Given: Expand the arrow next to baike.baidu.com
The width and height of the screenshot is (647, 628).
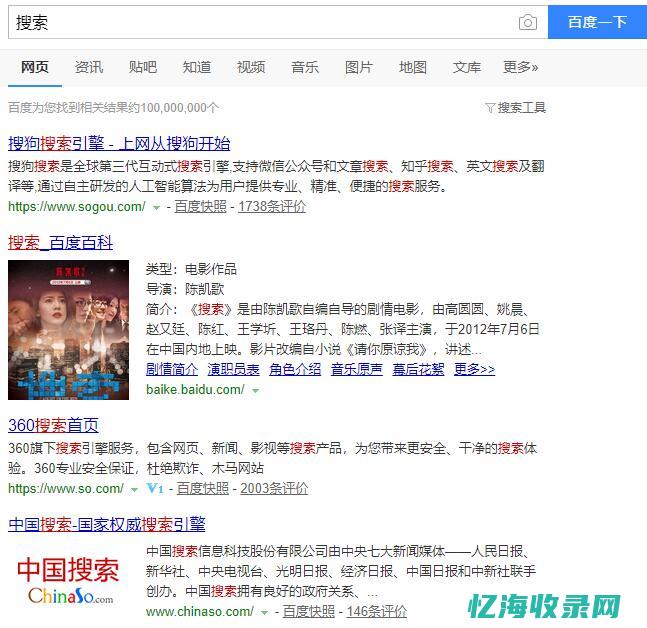Looking at the screenshot, I should coord(255,390).
